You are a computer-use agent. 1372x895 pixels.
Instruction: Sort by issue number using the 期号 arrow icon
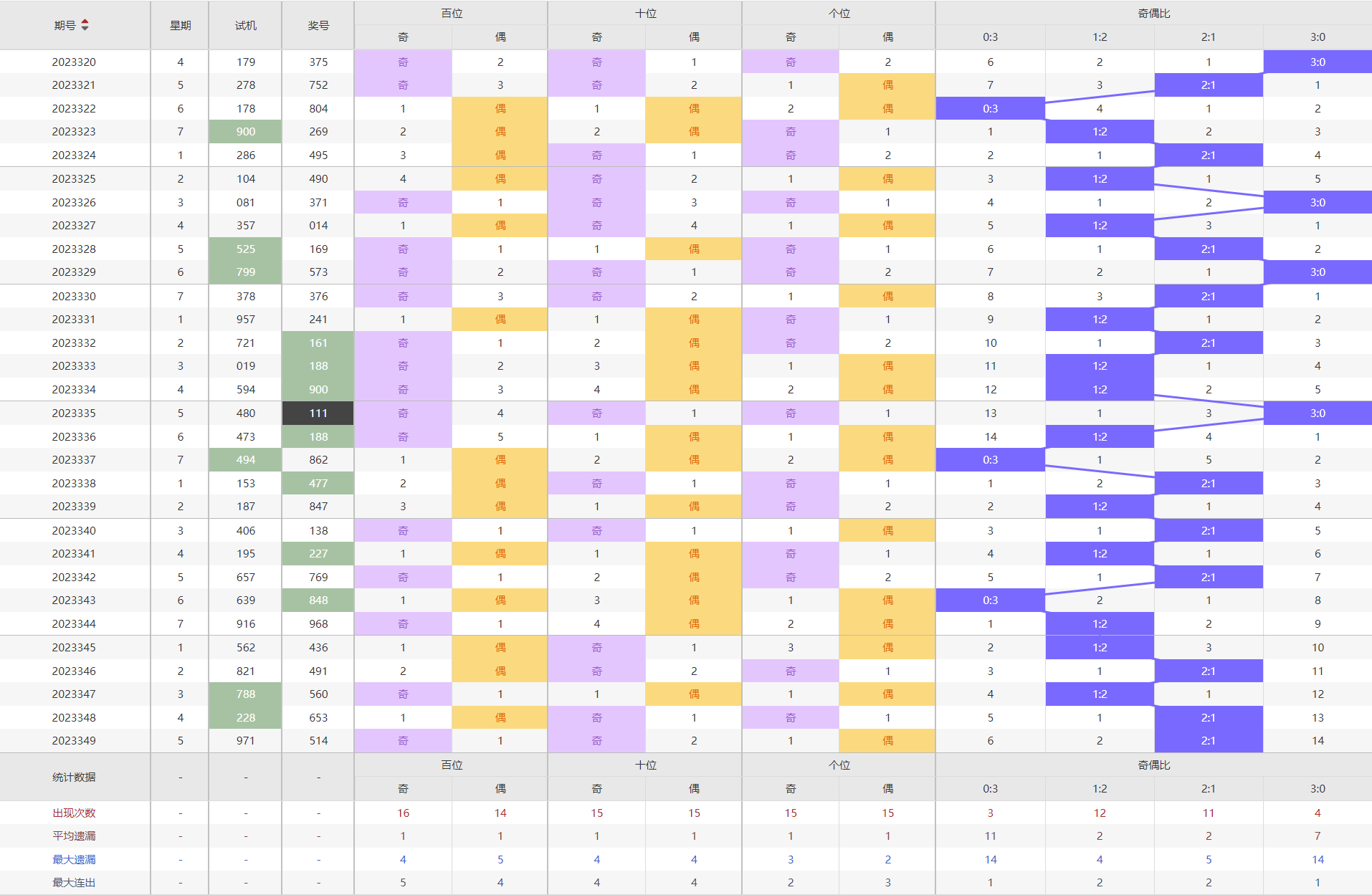pos(85,25)
